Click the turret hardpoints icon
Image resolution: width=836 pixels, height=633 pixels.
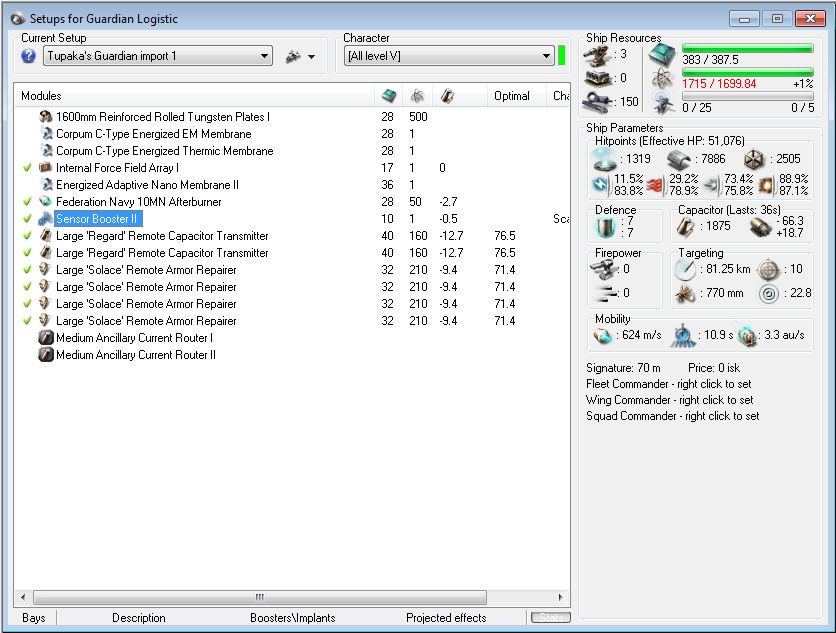tap(597, 55)
